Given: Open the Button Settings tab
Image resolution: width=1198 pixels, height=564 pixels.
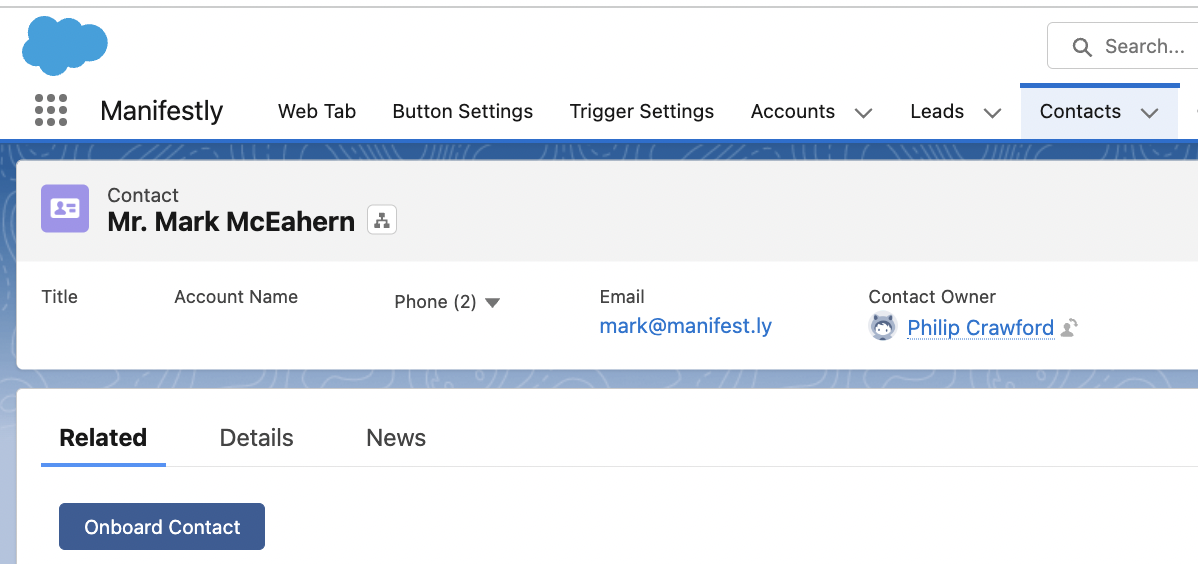Looking at the screenshot, I should (x=463, y=112).
